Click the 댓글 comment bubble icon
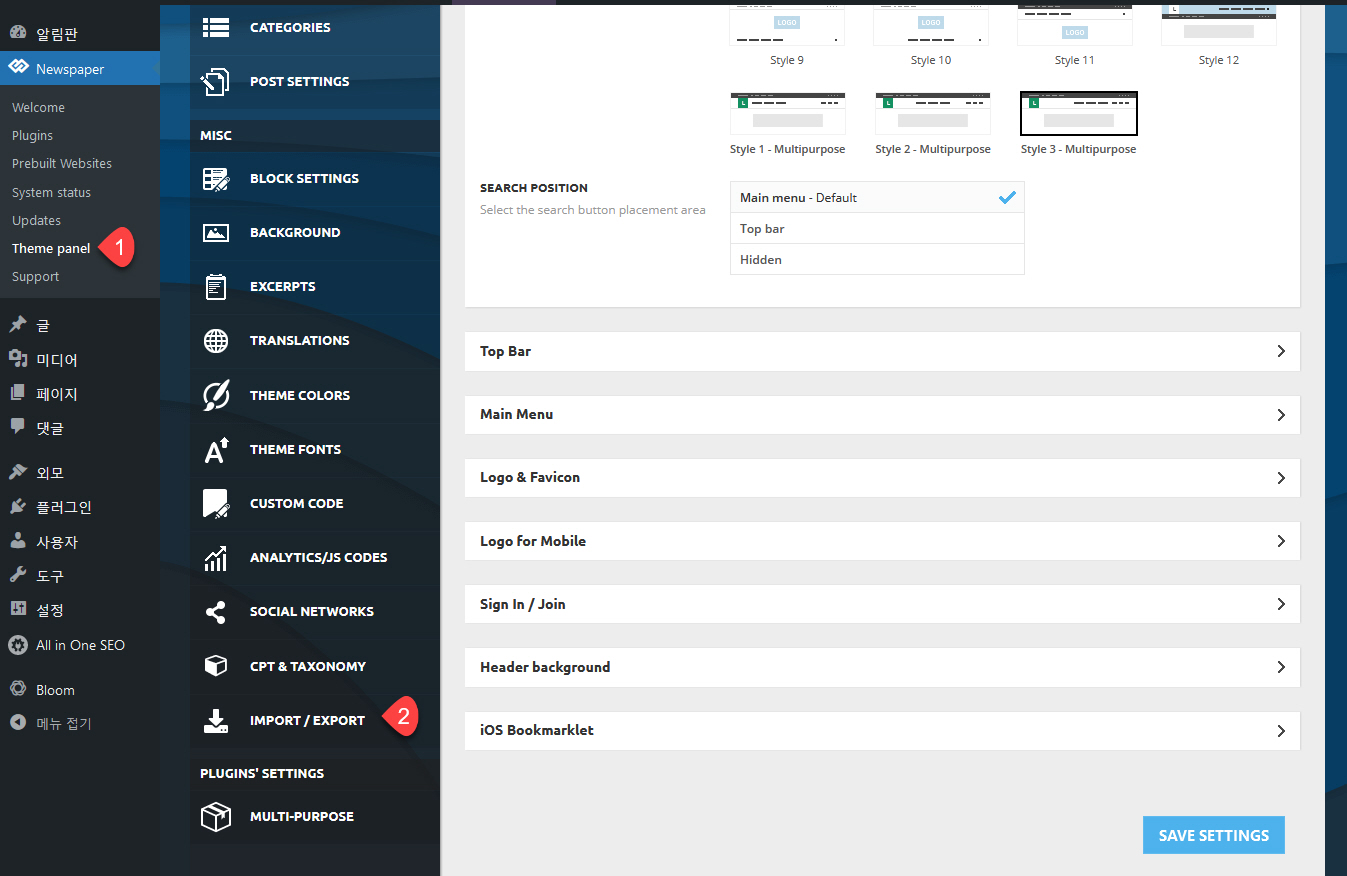1347x876 pixels. pyautogui.click(x=18, y=427)
